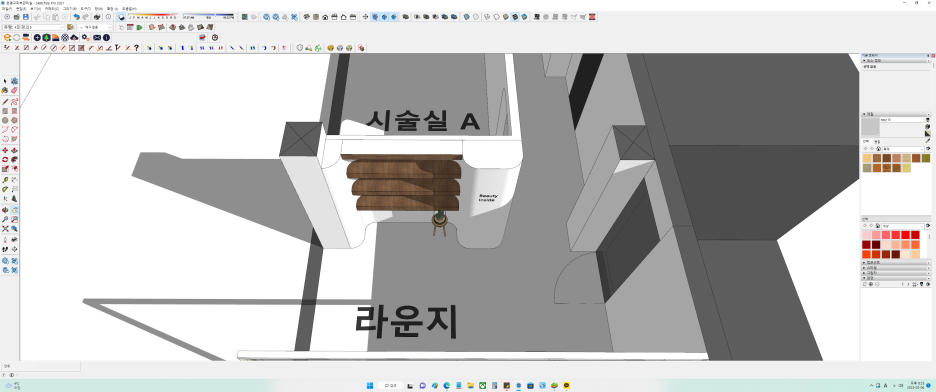Image resolution: width=936 pixels, height=392 pixels.
Task: Select the Push/Pull tool
Action: [x=14, y=150]
